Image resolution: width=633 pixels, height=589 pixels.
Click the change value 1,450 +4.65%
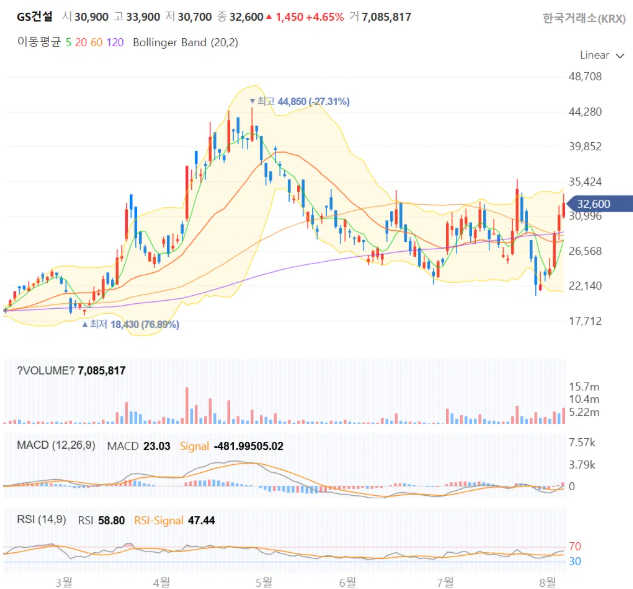click(x=310, y=17)
